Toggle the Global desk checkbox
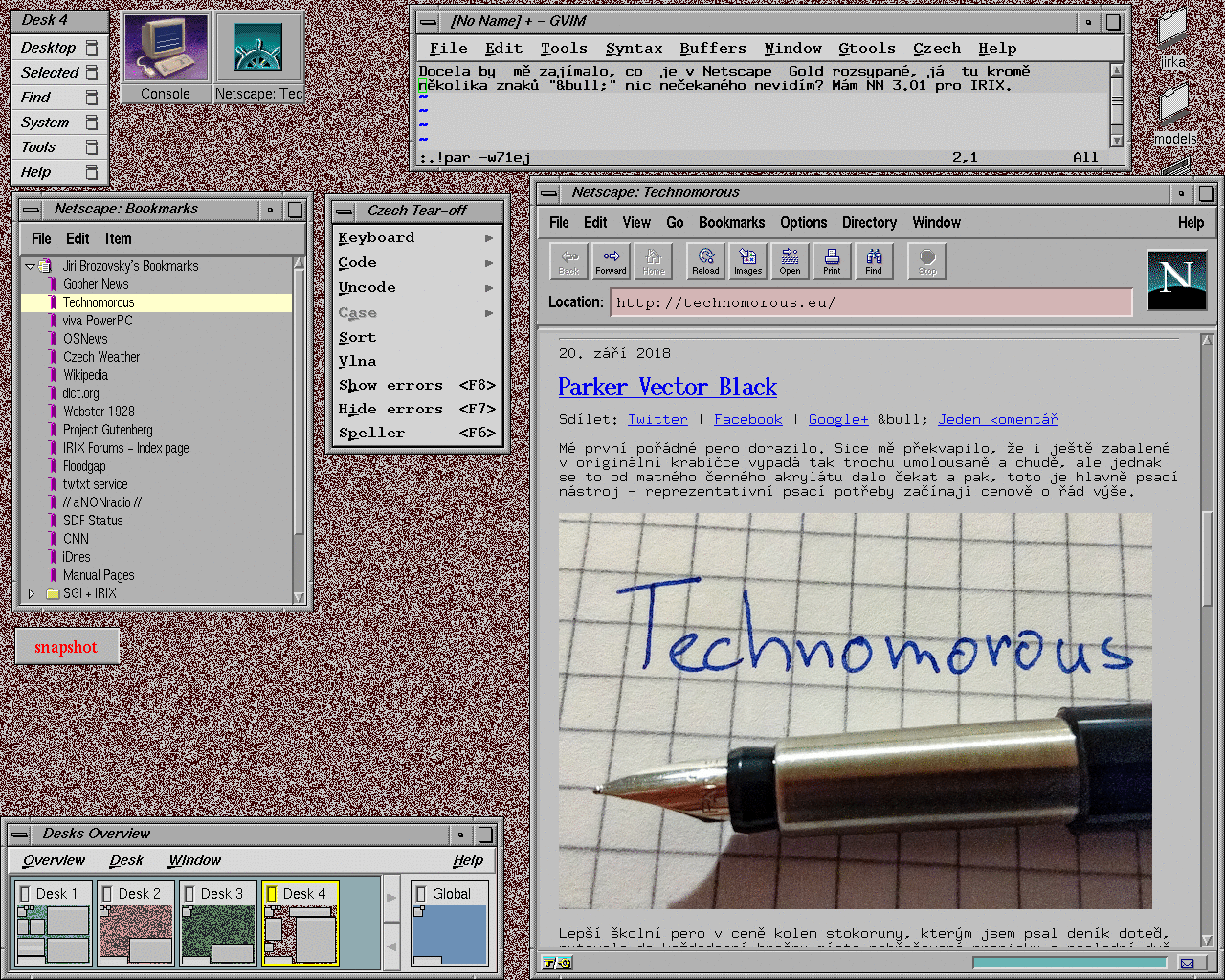Viewport: 1225px width, 980px height. coord(420,894)
